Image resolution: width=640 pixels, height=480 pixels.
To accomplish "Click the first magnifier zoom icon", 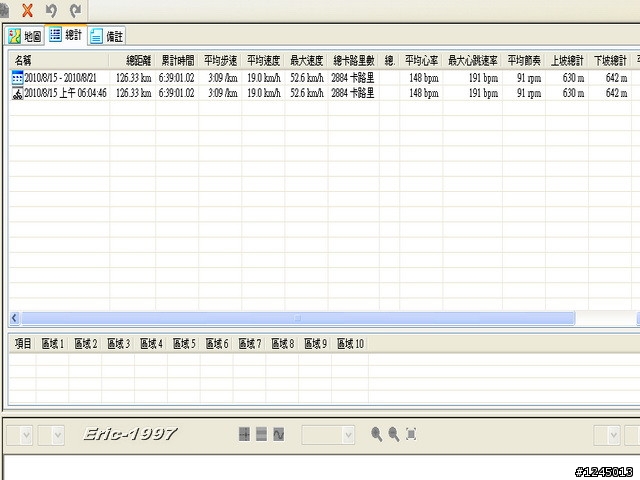I will coord(376,434).
